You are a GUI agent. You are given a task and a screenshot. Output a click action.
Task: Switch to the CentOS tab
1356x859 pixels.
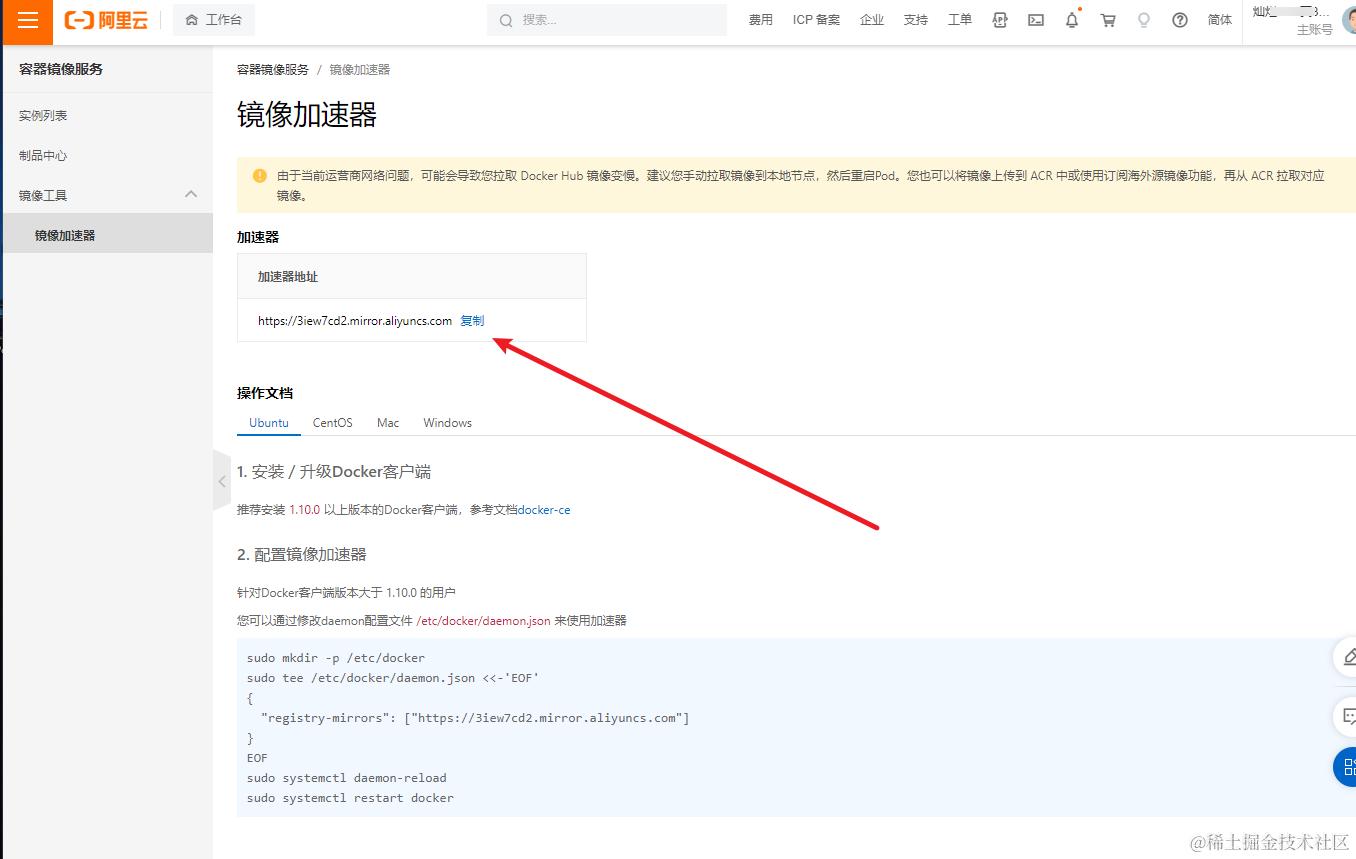click(x=333, y=423)
